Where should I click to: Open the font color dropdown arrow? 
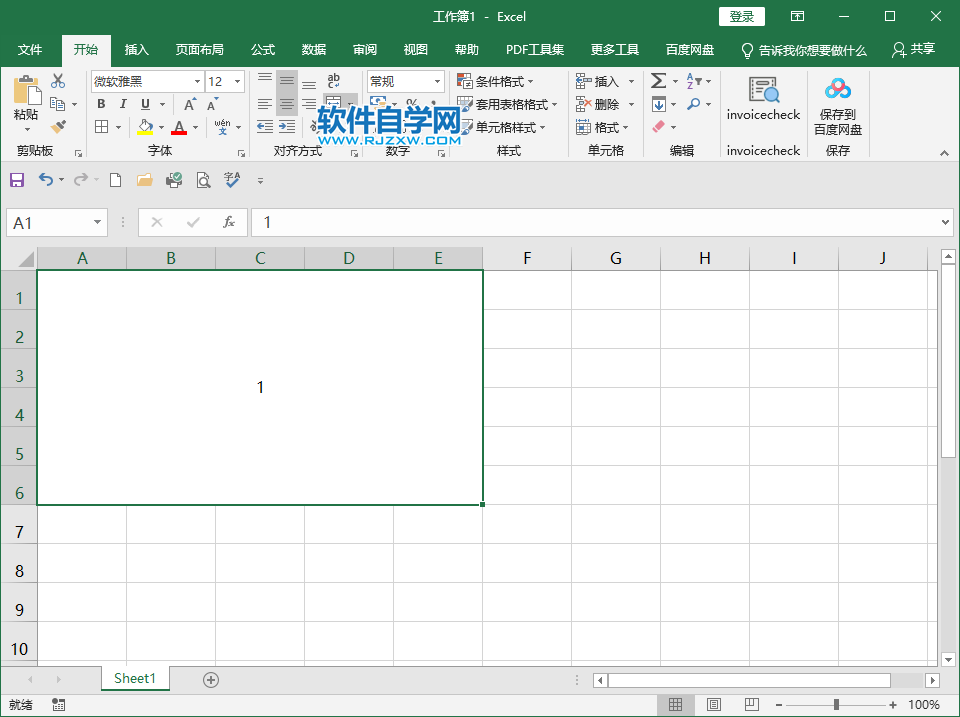193,127
